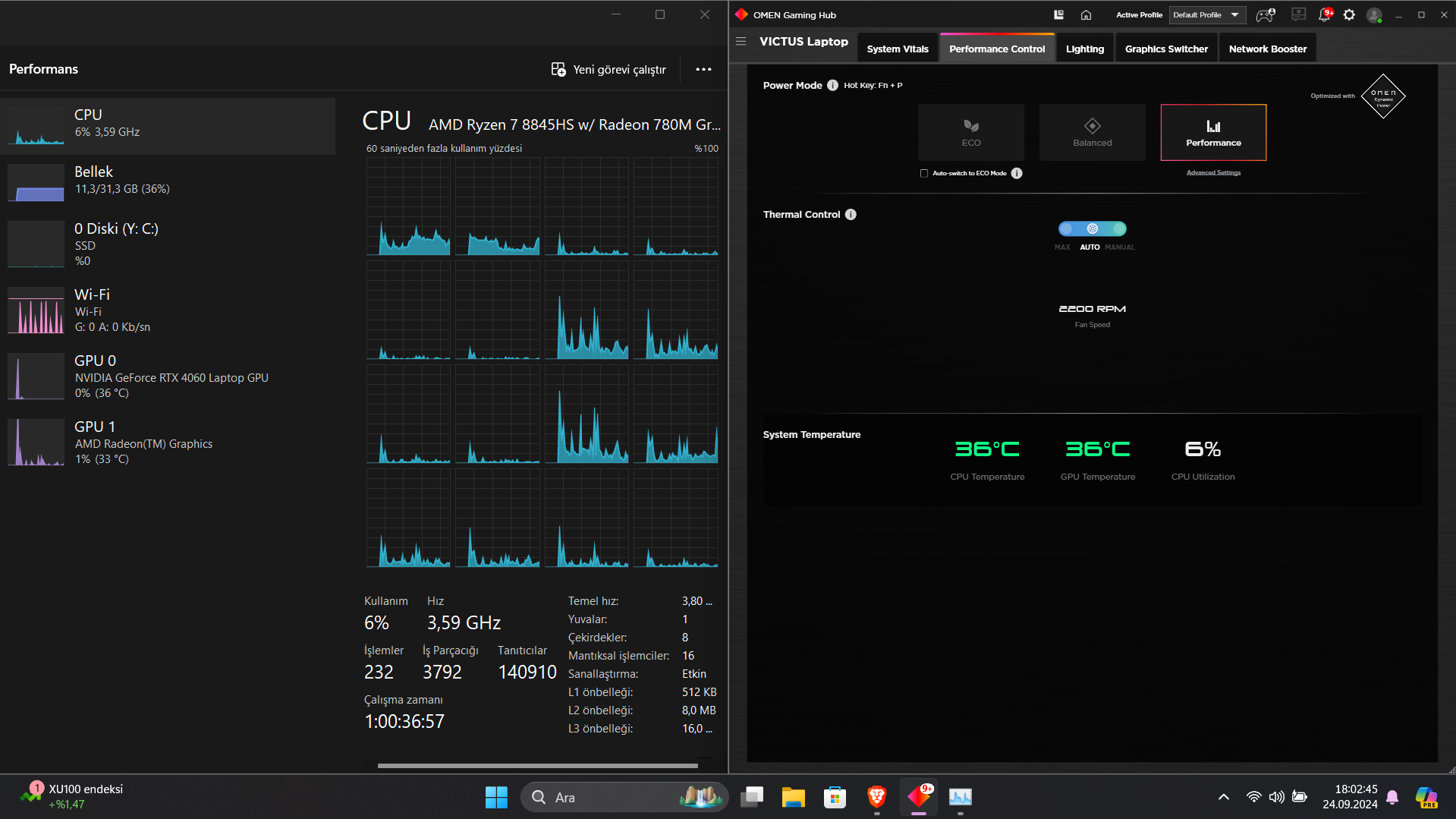Viewport: 1456px width, 819px height.
Task: Open Active Profile dropdown 'Default Profile'
Action: click(1207, 14)
